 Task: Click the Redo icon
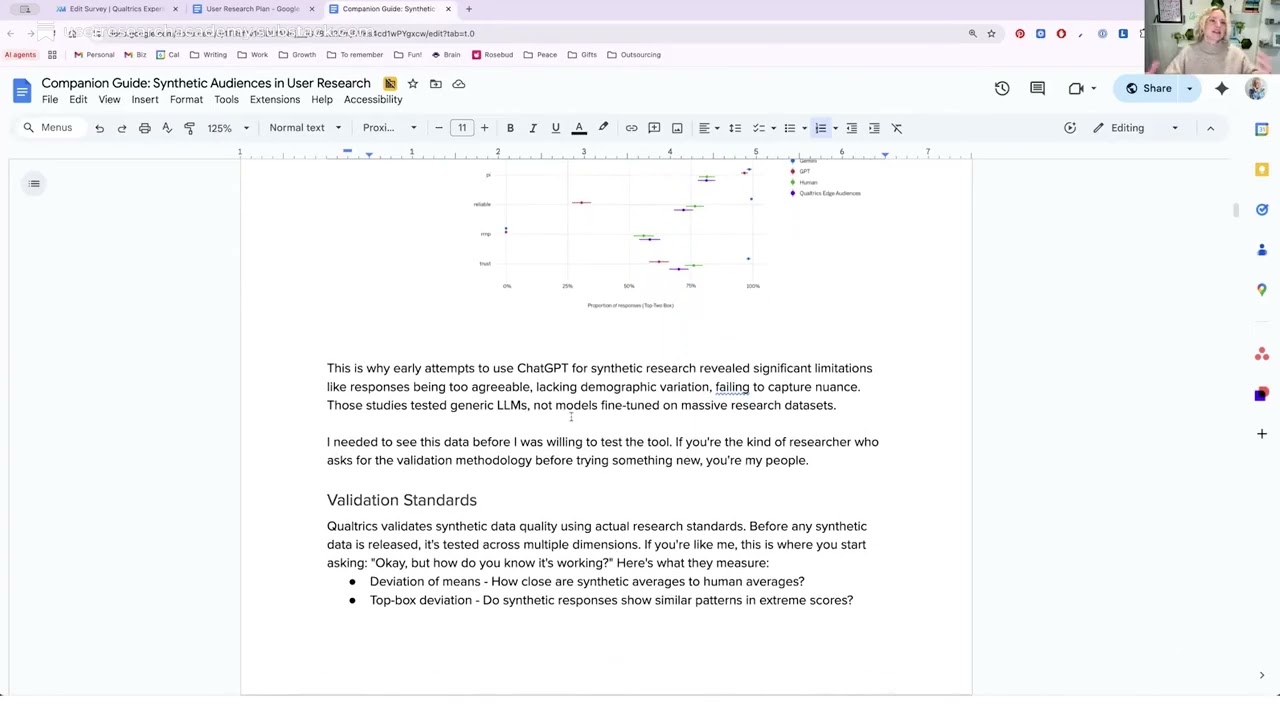coord(122,128)
